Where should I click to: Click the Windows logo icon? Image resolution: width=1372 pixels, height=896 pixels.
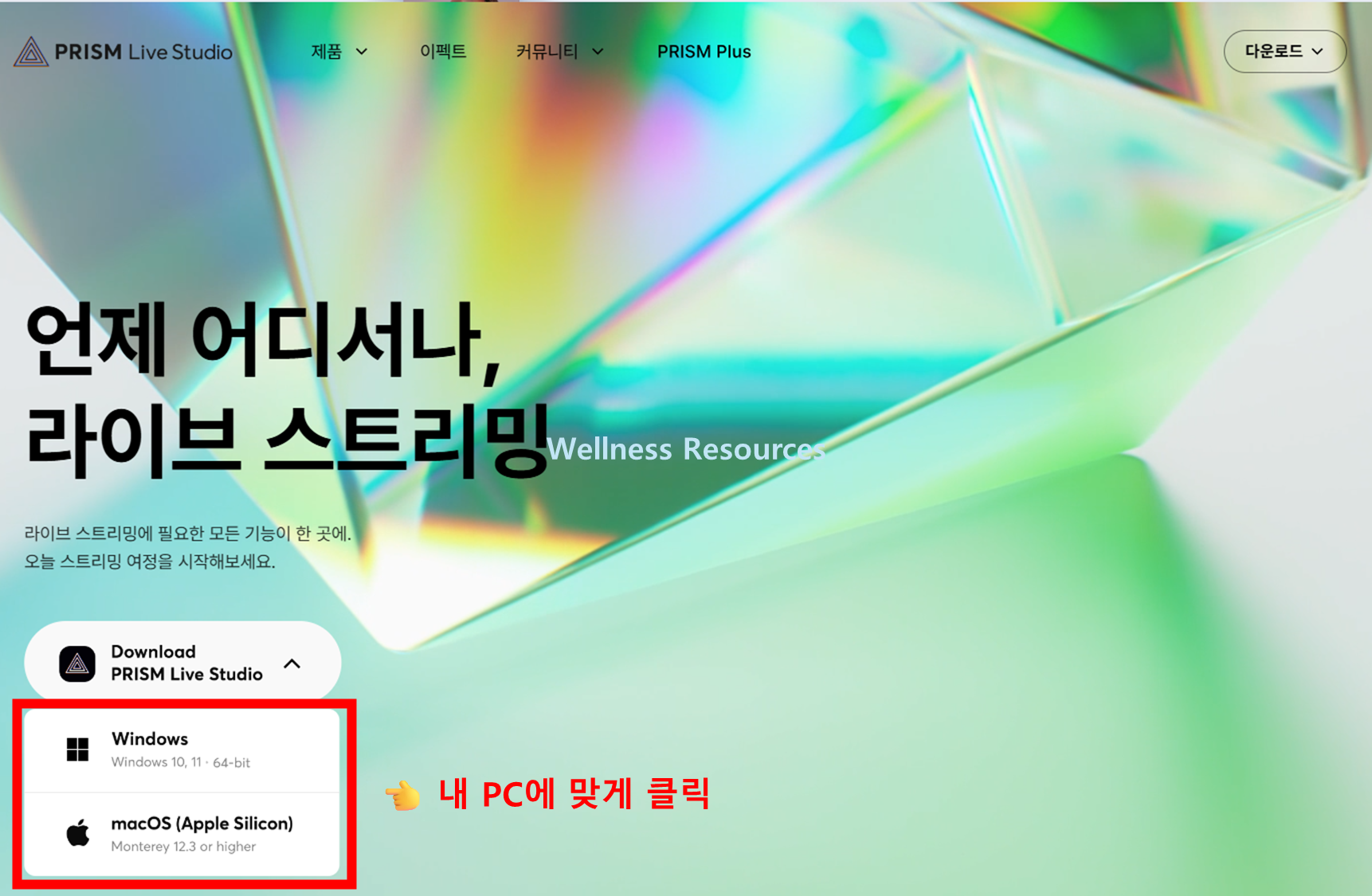tap(78, 749)
